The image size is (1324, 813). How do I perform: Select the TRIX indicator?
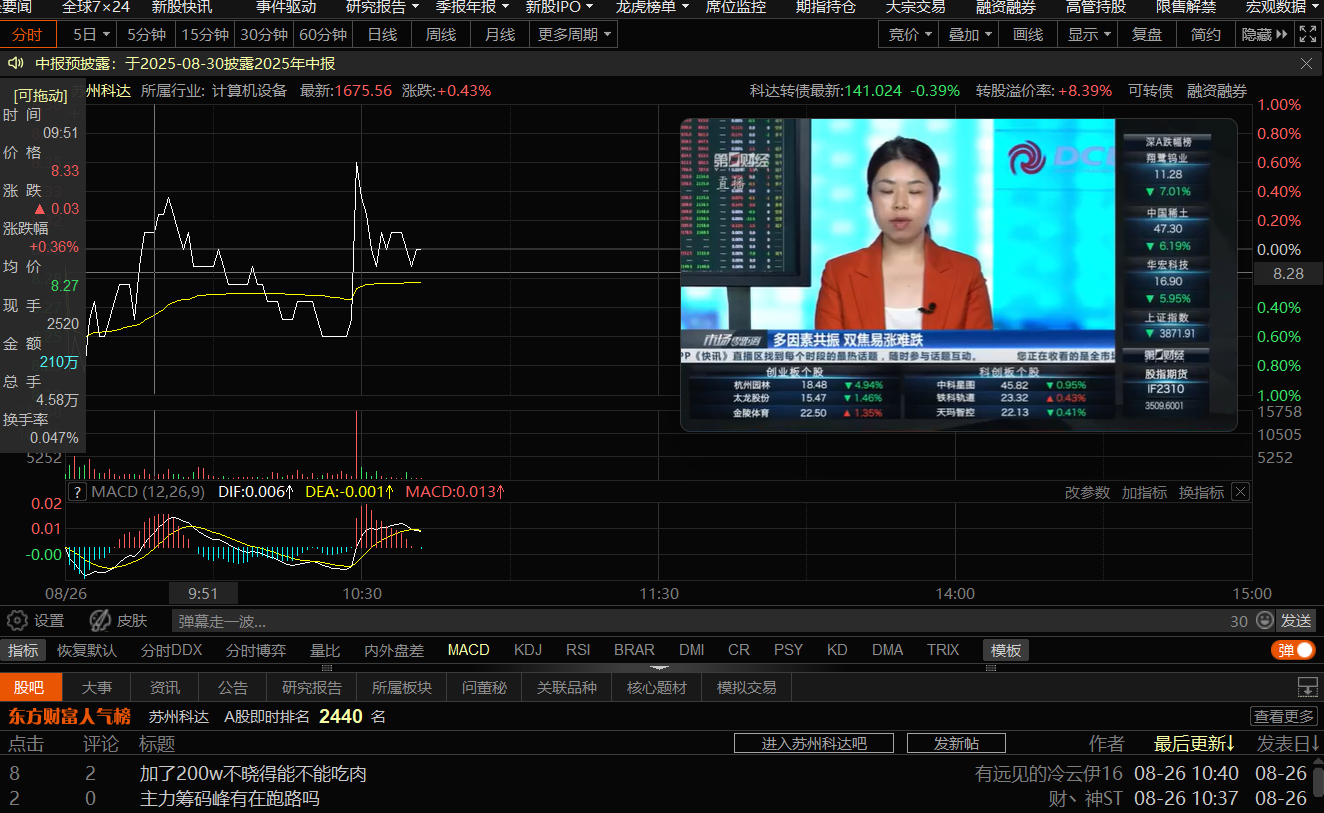point(943,650)
